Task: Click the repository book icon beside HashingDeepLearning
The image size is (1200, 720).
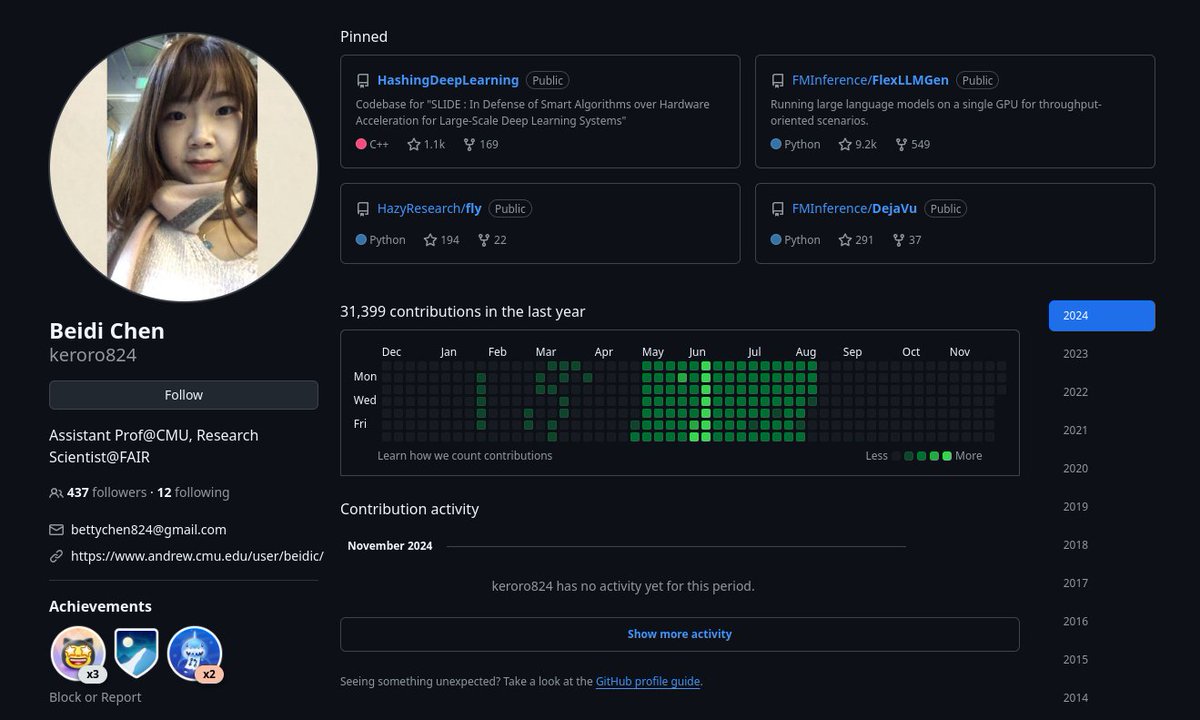Action: (x=362, y=80)
